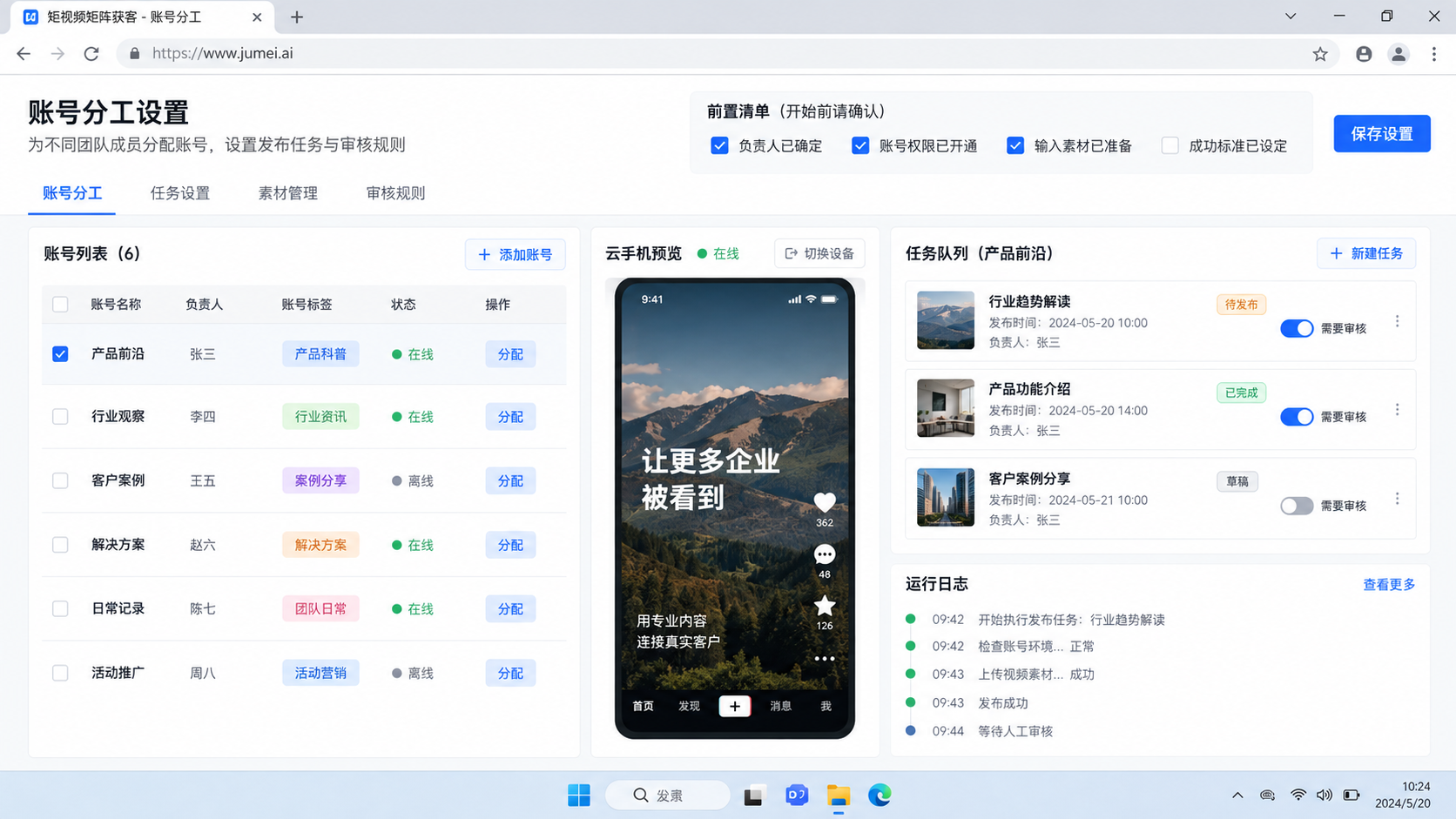The height and width of the screenshot is (819, 1456).
Task: Click the 添加账号 button
Action: click(516, 254)
